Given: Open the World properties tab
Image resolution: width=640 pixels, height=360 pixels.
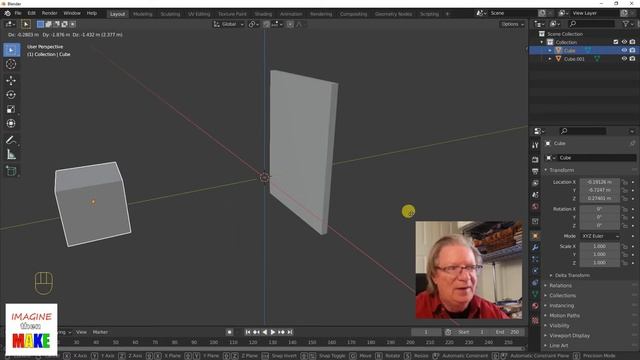Looking at the screenshot, I should (x=535, y=207).
